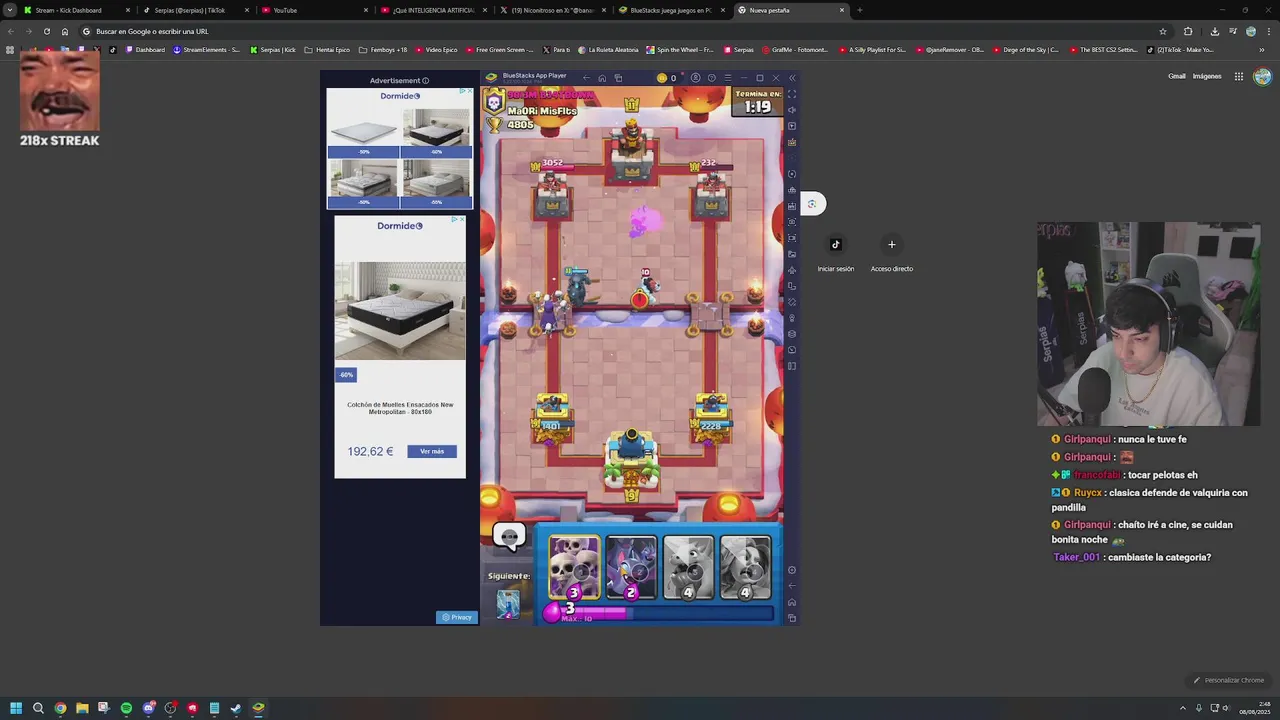
Task: Click the elixir bar in Clash Royale
Action: point(660,612)
